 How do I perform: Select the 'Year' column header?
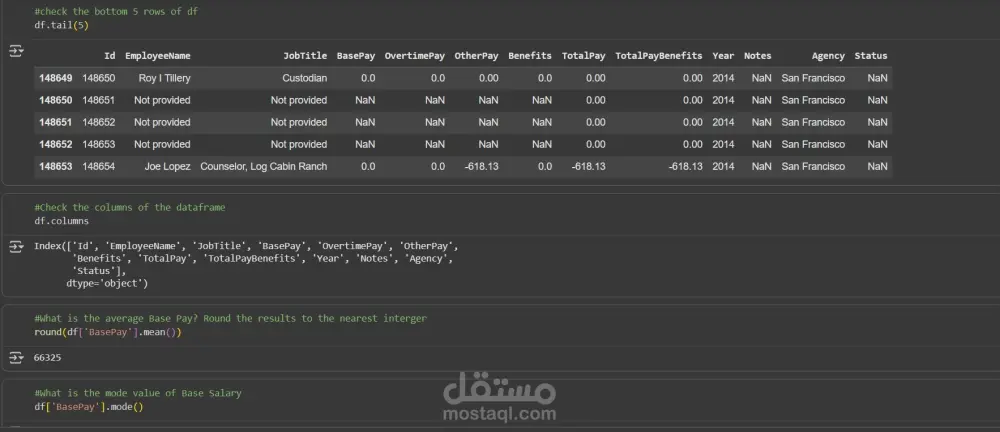pyautogui.click(x=723, y=56)
